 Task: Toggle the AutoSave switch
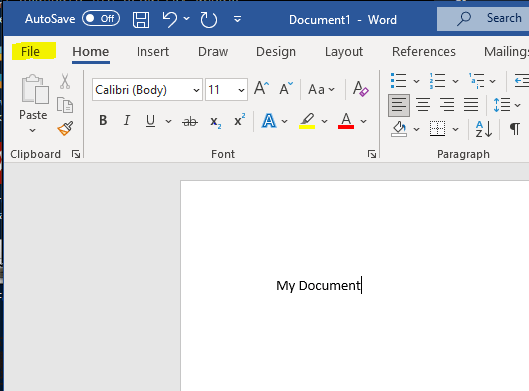101,19
